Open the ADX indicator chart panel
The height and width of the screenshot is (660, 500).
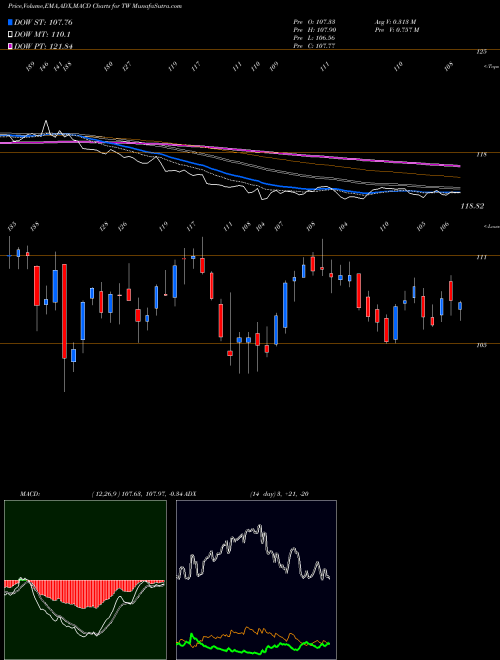pos(256,580)
